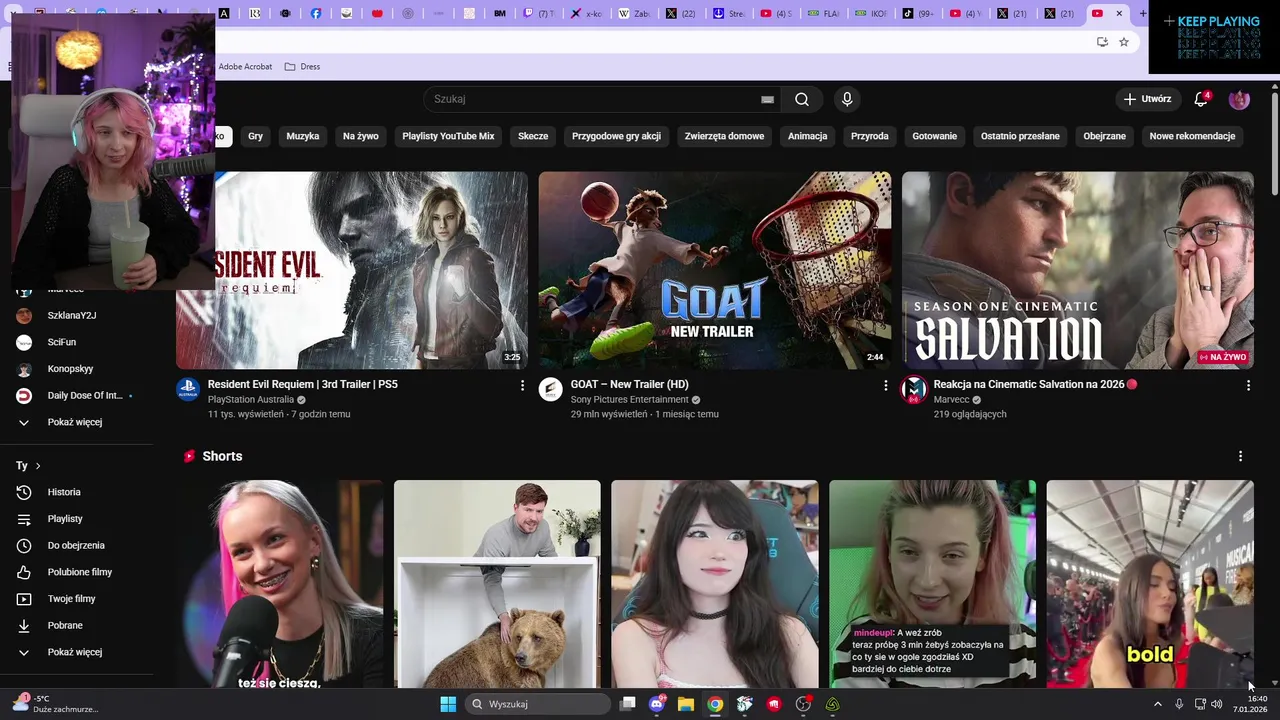The width and height of the screenshot is (1280, 720).
Task: Open options menu for Marvecc live video
Action: pos(1248,385)
